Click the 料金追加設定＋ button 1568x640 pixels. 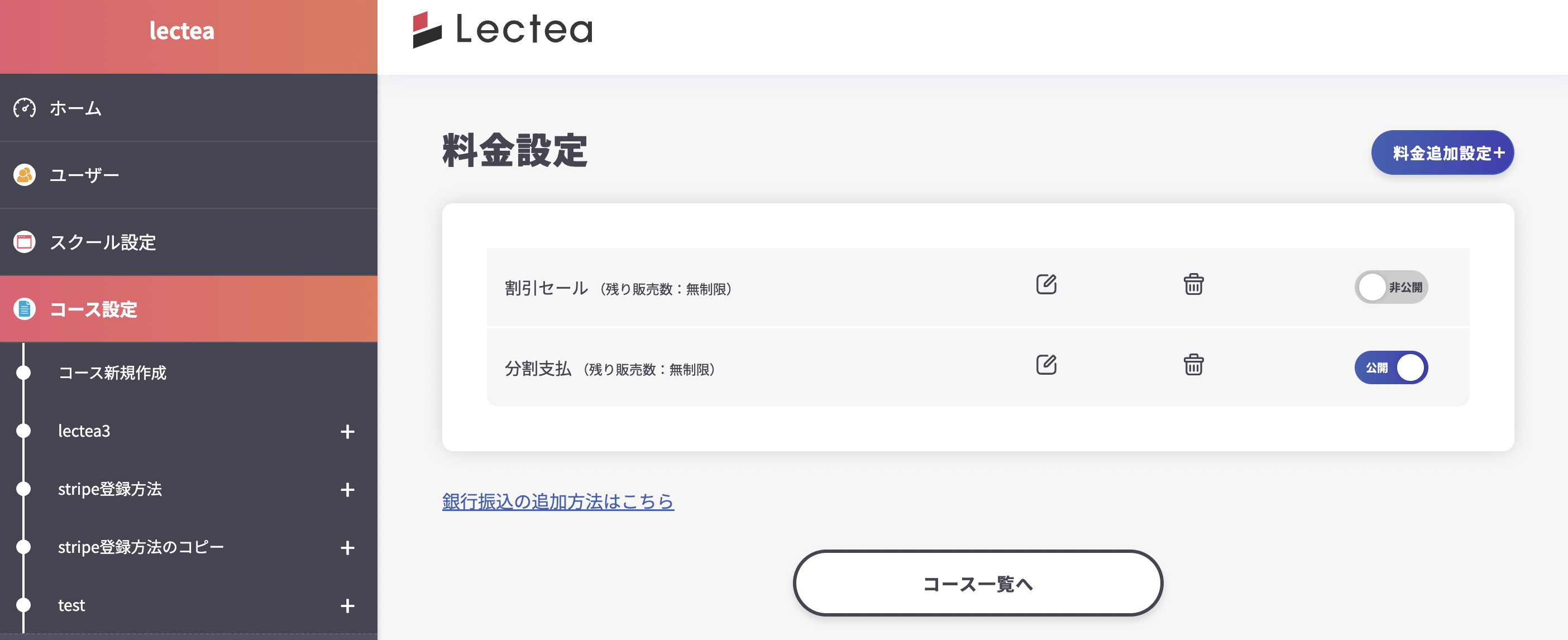1442,152
